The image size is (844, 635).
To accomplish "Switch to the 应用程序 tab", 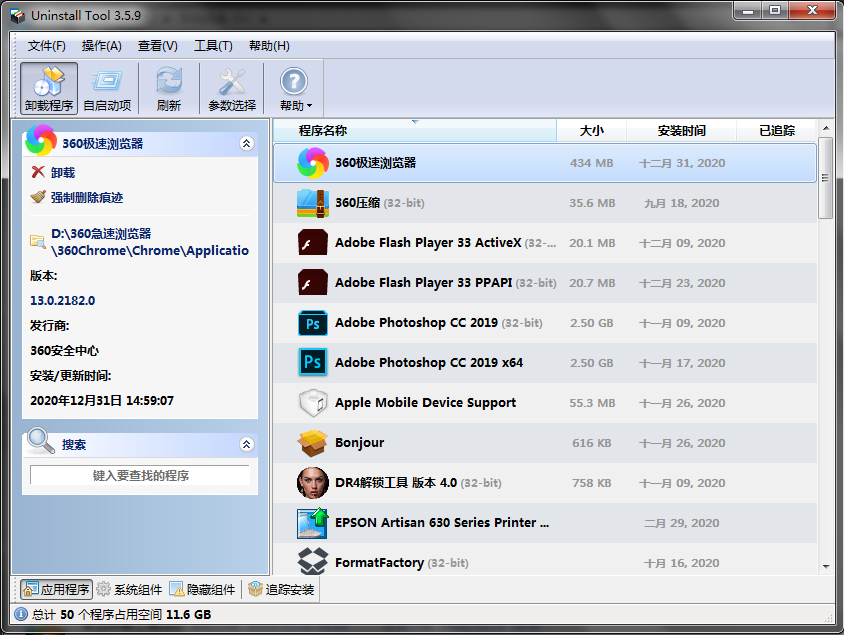I will pyautogui.click(x=57, y=589).
